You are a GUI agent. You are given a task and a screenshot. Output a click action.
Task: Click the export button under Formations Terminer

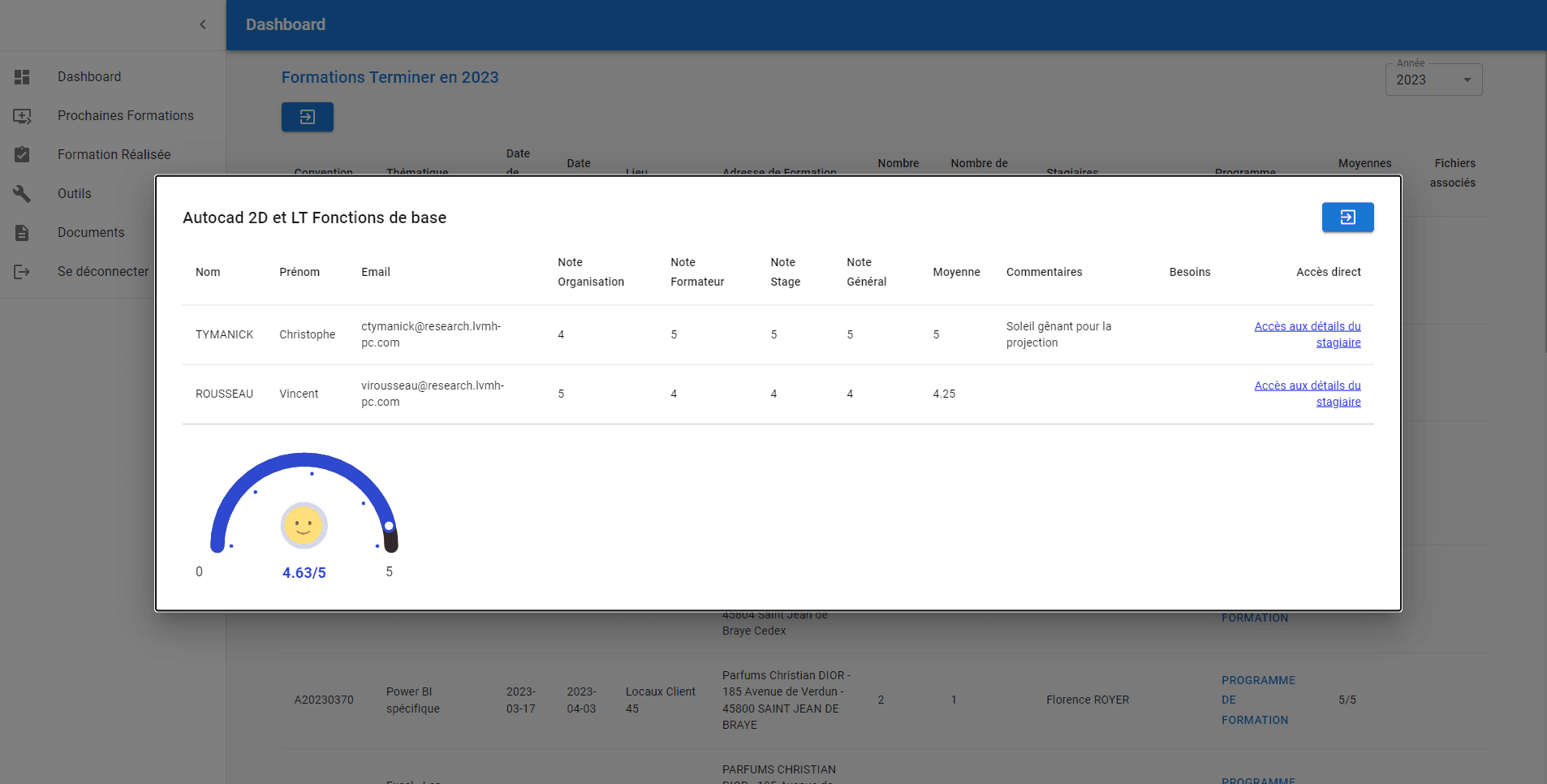(307, 117)
